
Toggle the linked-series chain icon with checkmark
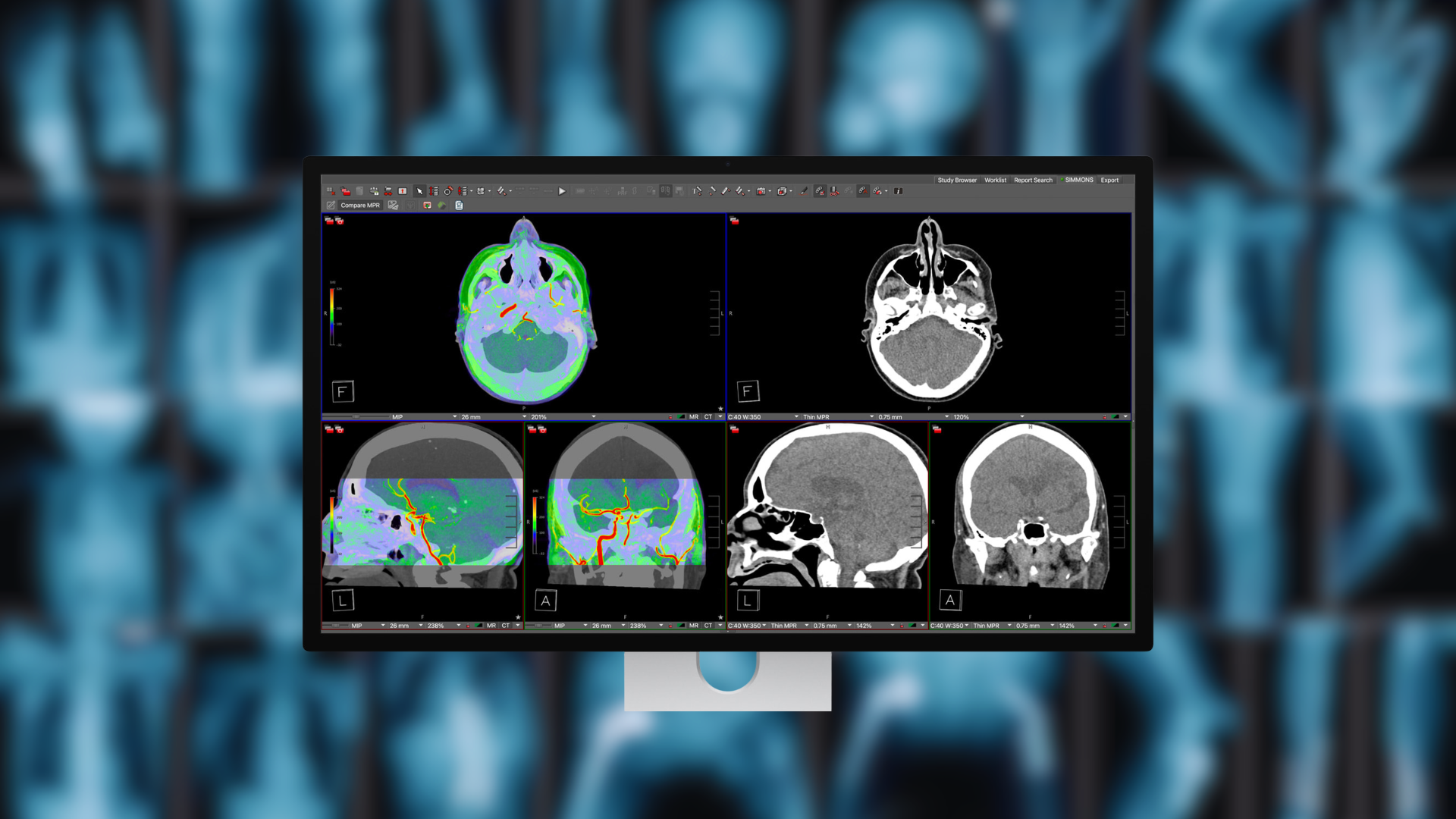[820, 191]
